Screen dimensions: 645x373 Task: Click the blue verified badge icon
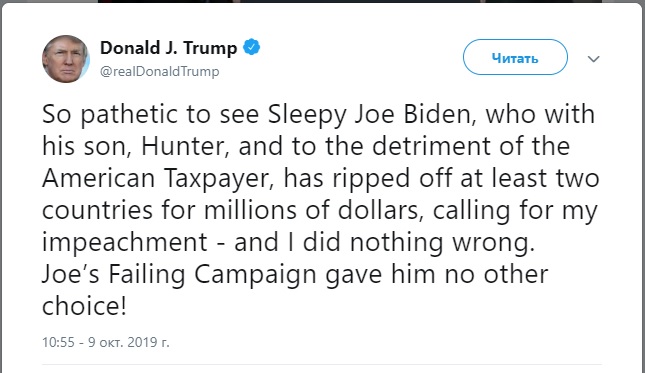(251, 47)
